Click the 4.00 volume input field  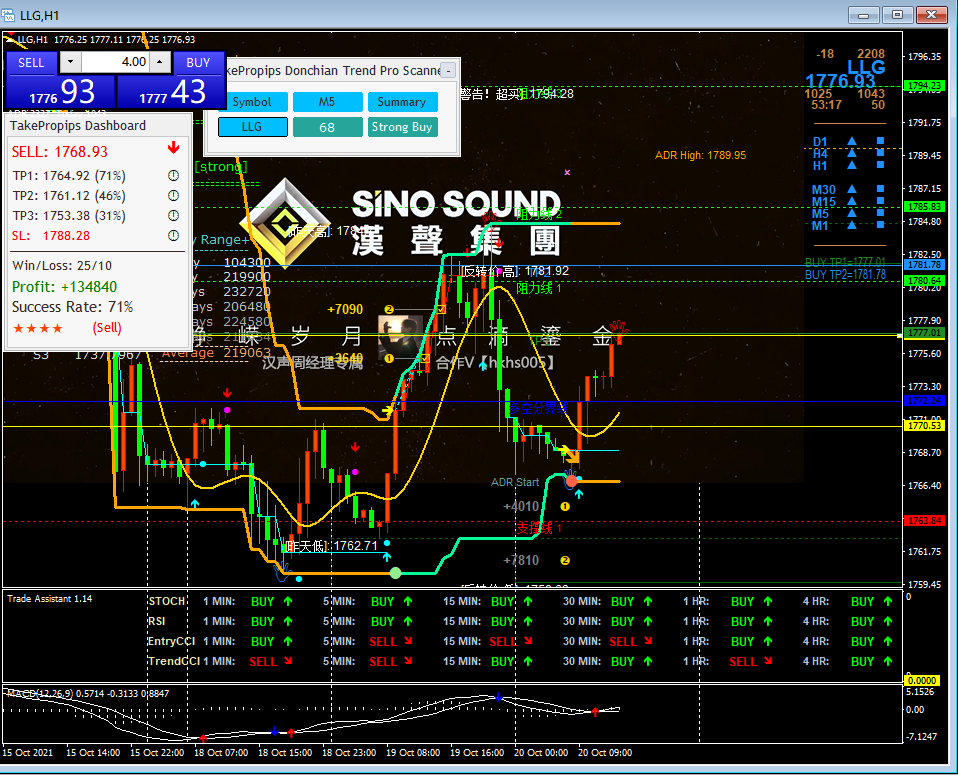point(115,62)
